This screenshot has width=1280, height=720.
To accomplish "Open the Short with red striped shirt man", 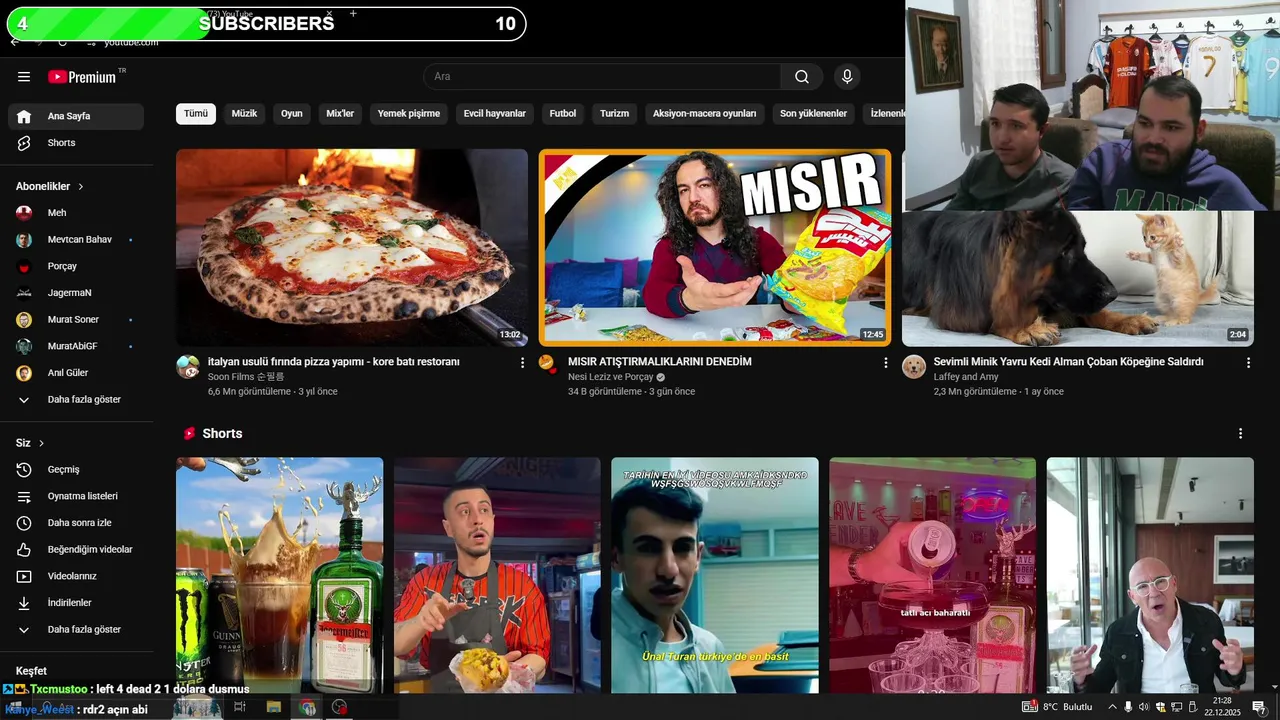I will [497, 575].
